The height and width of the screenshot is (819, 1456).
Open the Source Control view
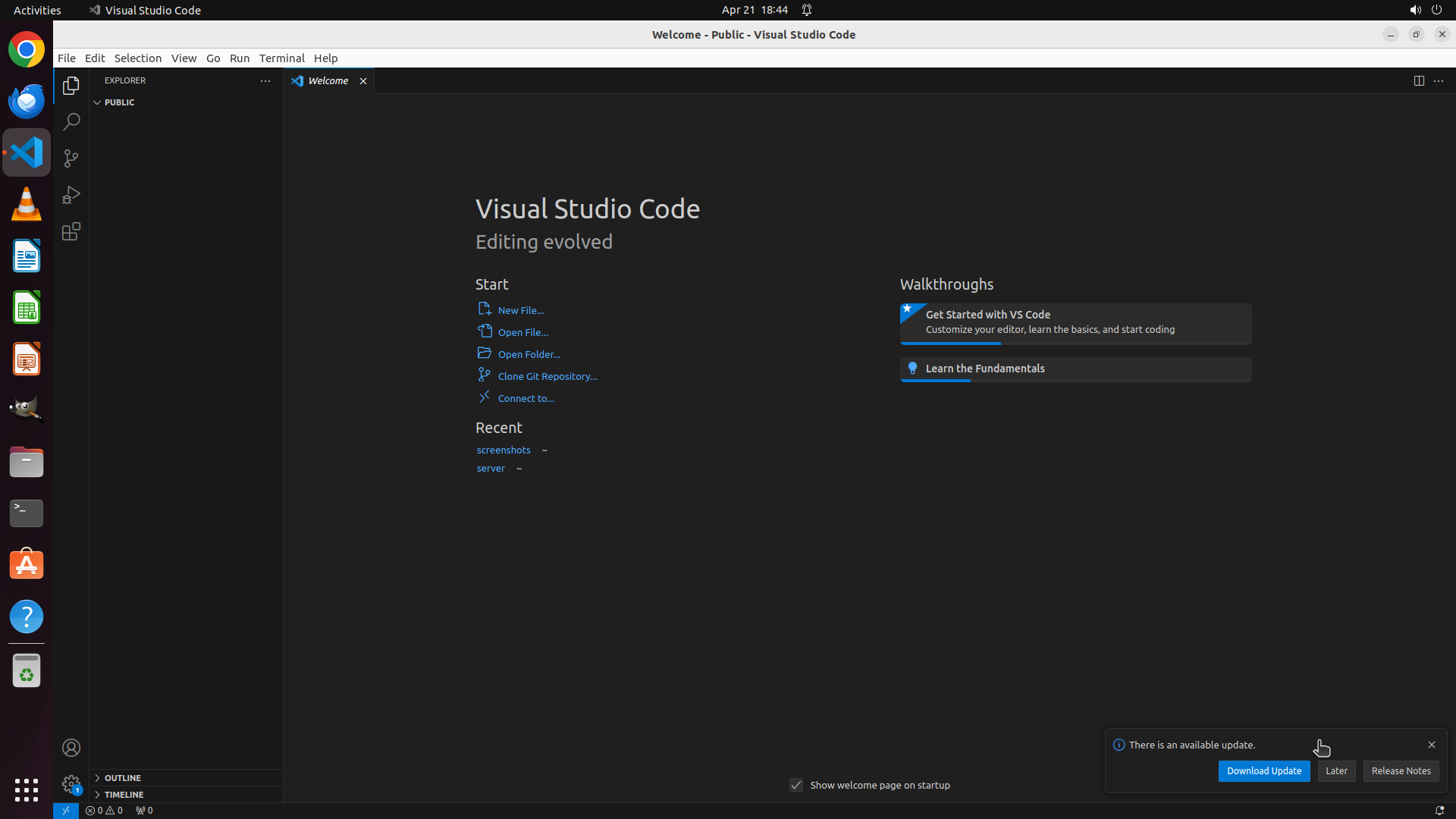coord(71,158)
